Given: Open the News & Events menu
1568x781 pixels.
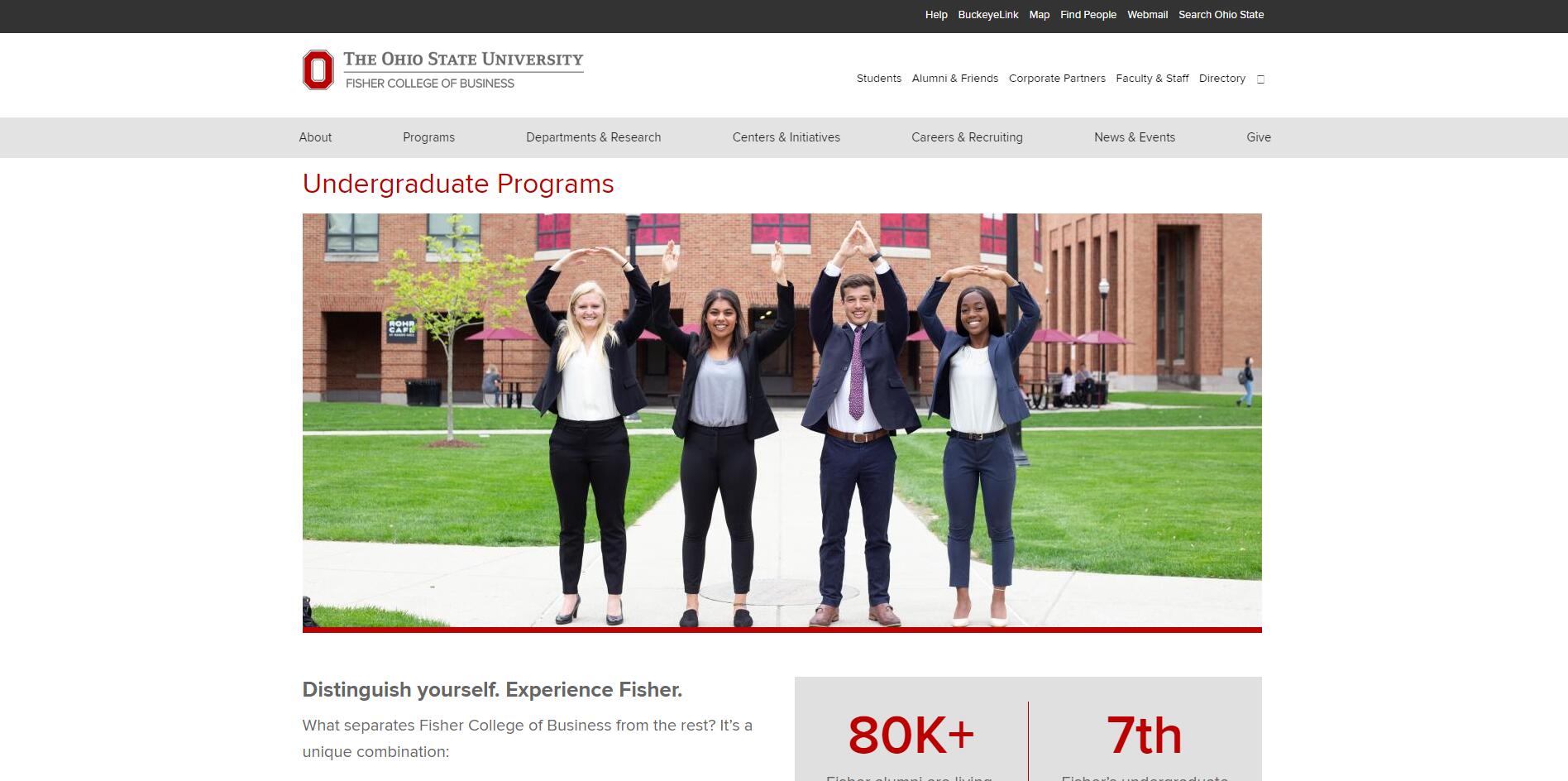Looking at the screenshot, I should pos(1134,137).
